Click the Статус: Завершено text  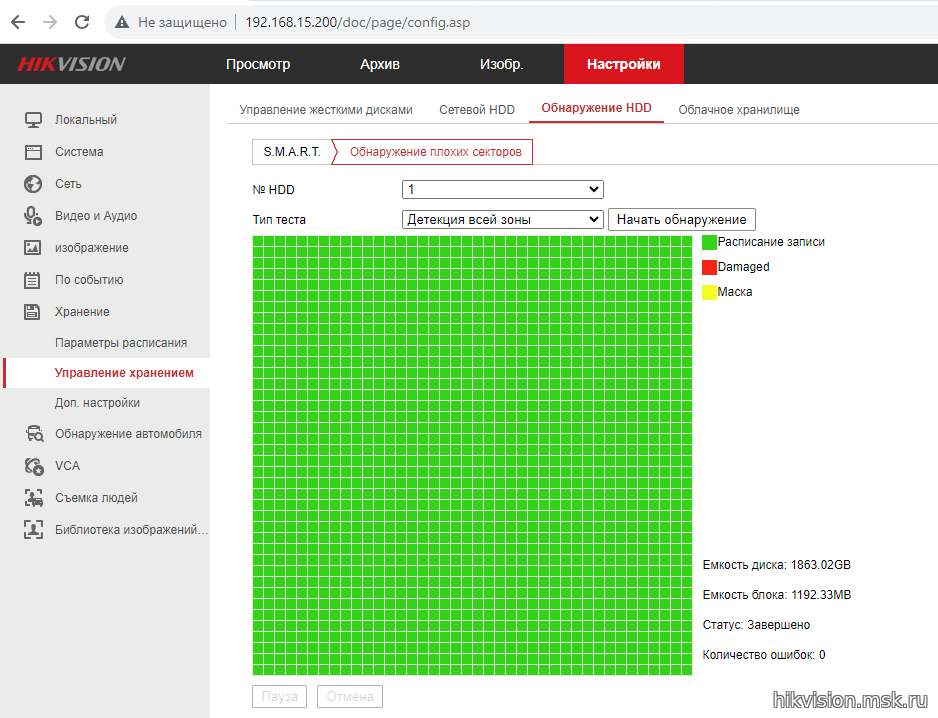tap(756, 625)
